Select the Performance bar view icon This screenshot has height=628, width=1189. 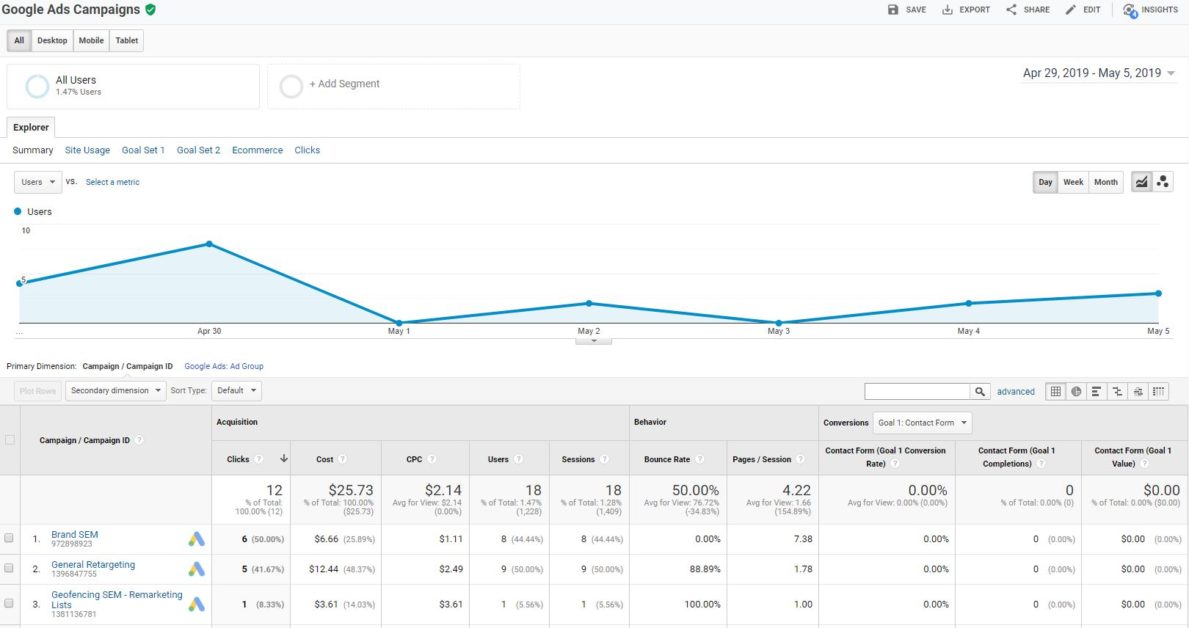[1096, 391]
